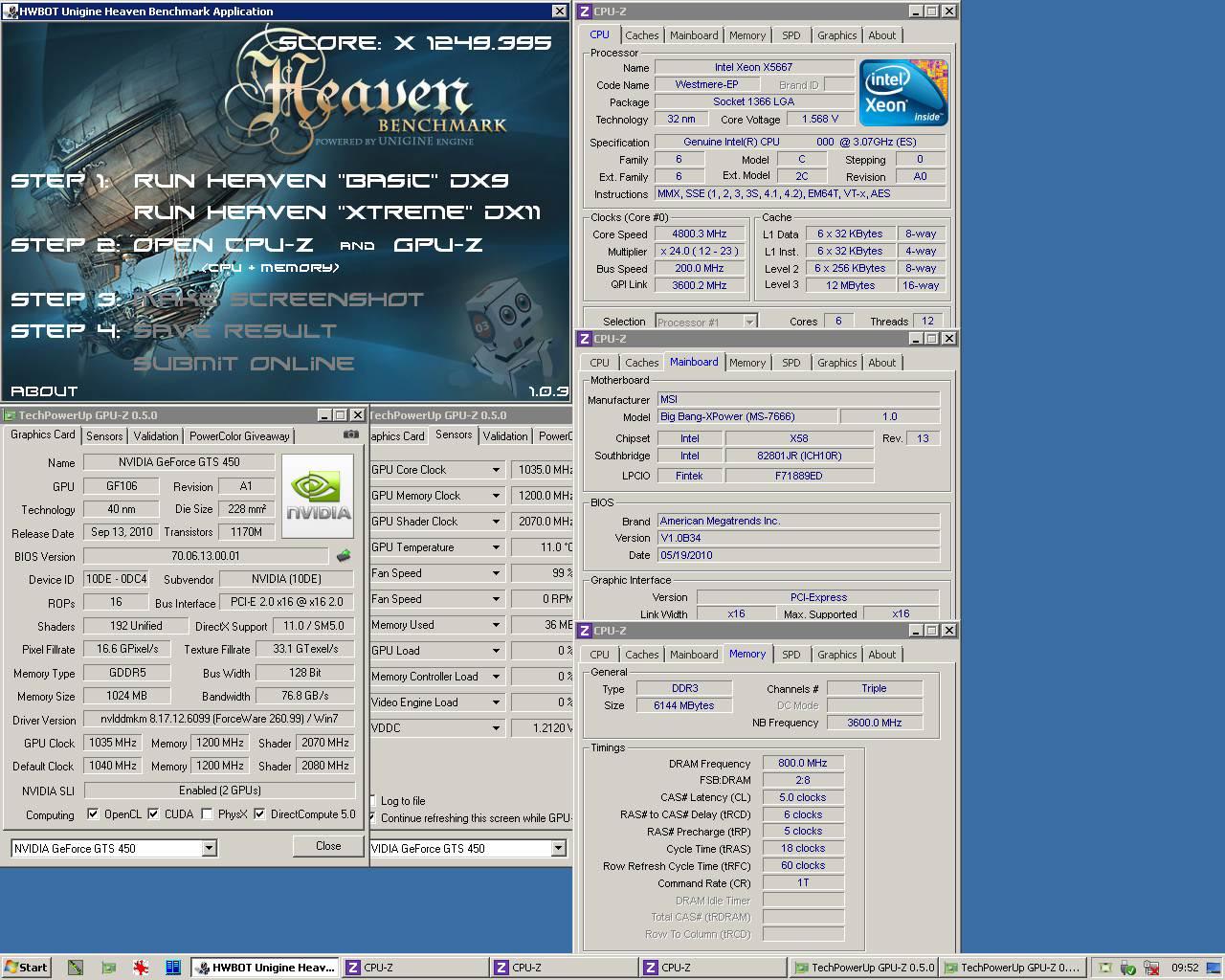Click the Driver Version field in GPU-Z

(218, 719)
